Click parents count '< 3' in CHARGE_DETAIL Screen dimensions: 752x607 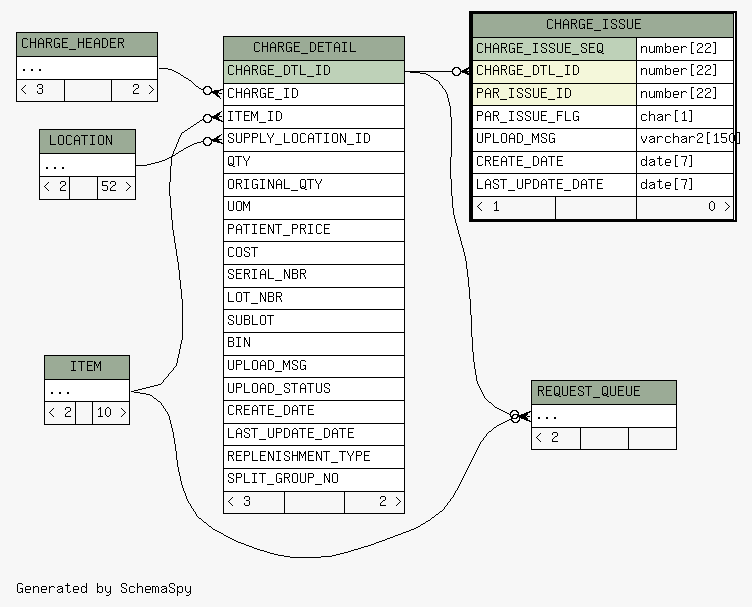[254, 502]
